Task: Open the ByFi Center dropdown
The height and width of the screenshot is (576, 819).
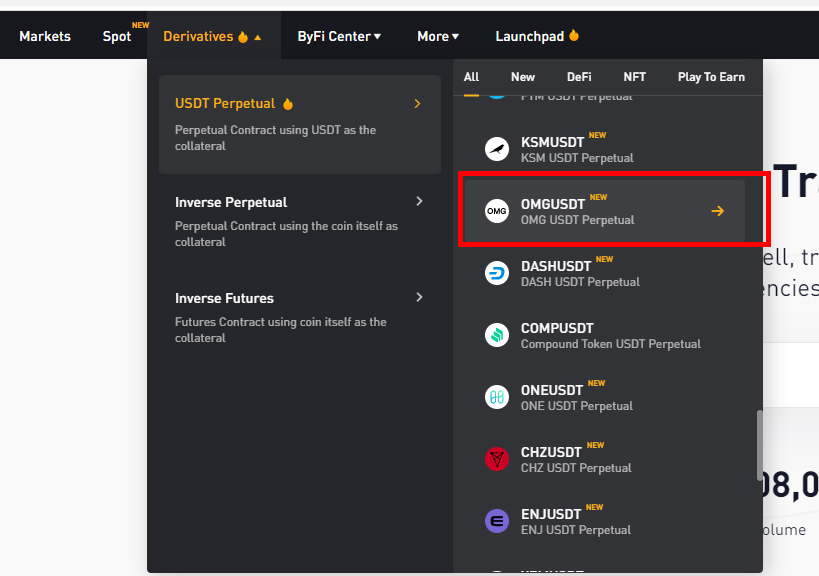Action: (339, 37)
